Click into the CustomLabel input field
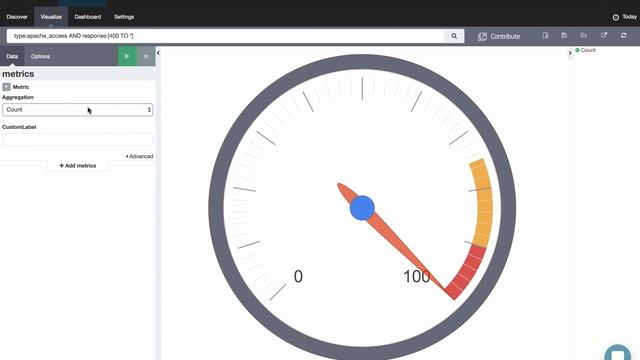Screen dimensions: 640x360 click(78, 139)
